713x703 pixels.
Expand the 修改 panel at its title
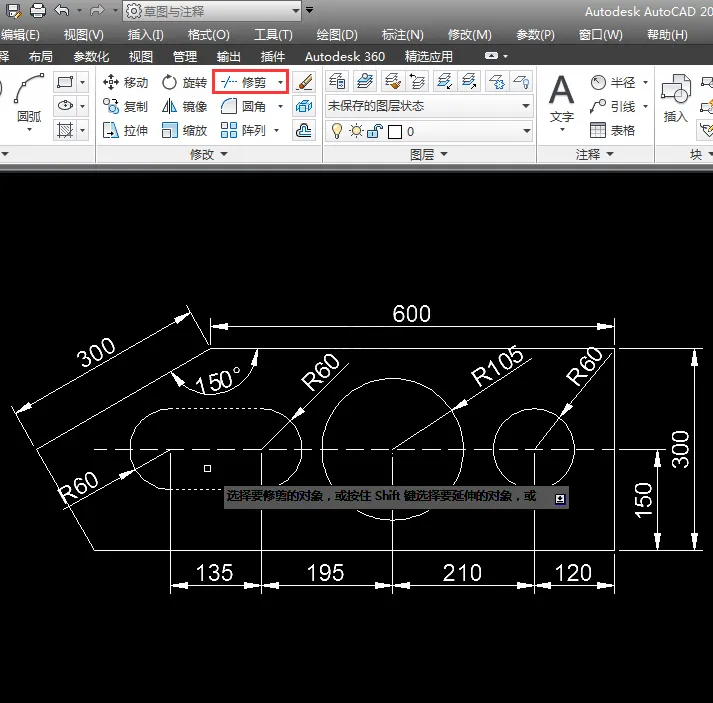(x=209, y=155)
